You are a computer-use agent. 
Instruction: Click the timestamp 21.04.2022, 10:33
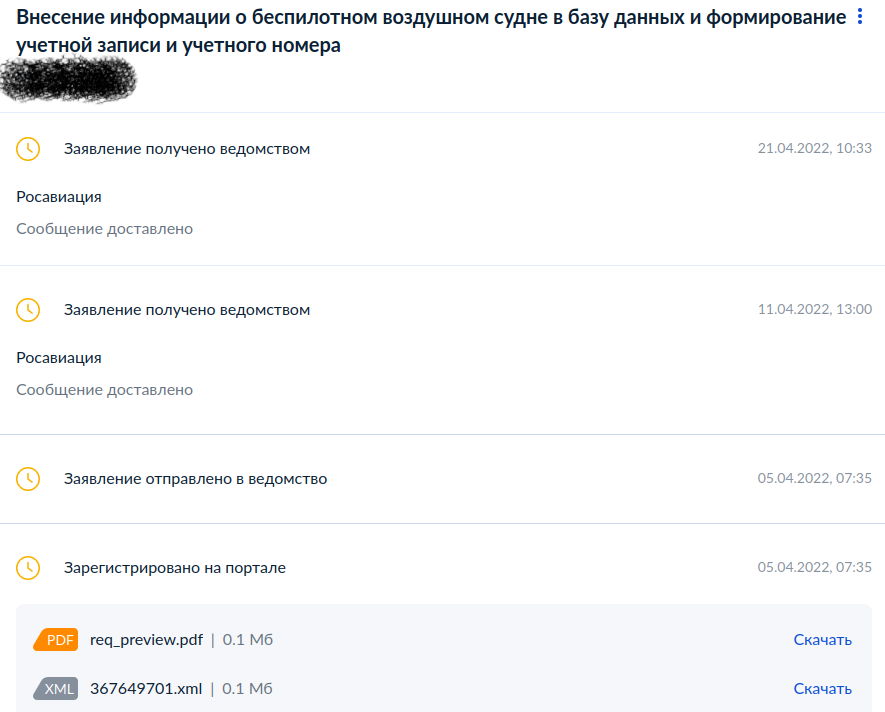point(814,149)
